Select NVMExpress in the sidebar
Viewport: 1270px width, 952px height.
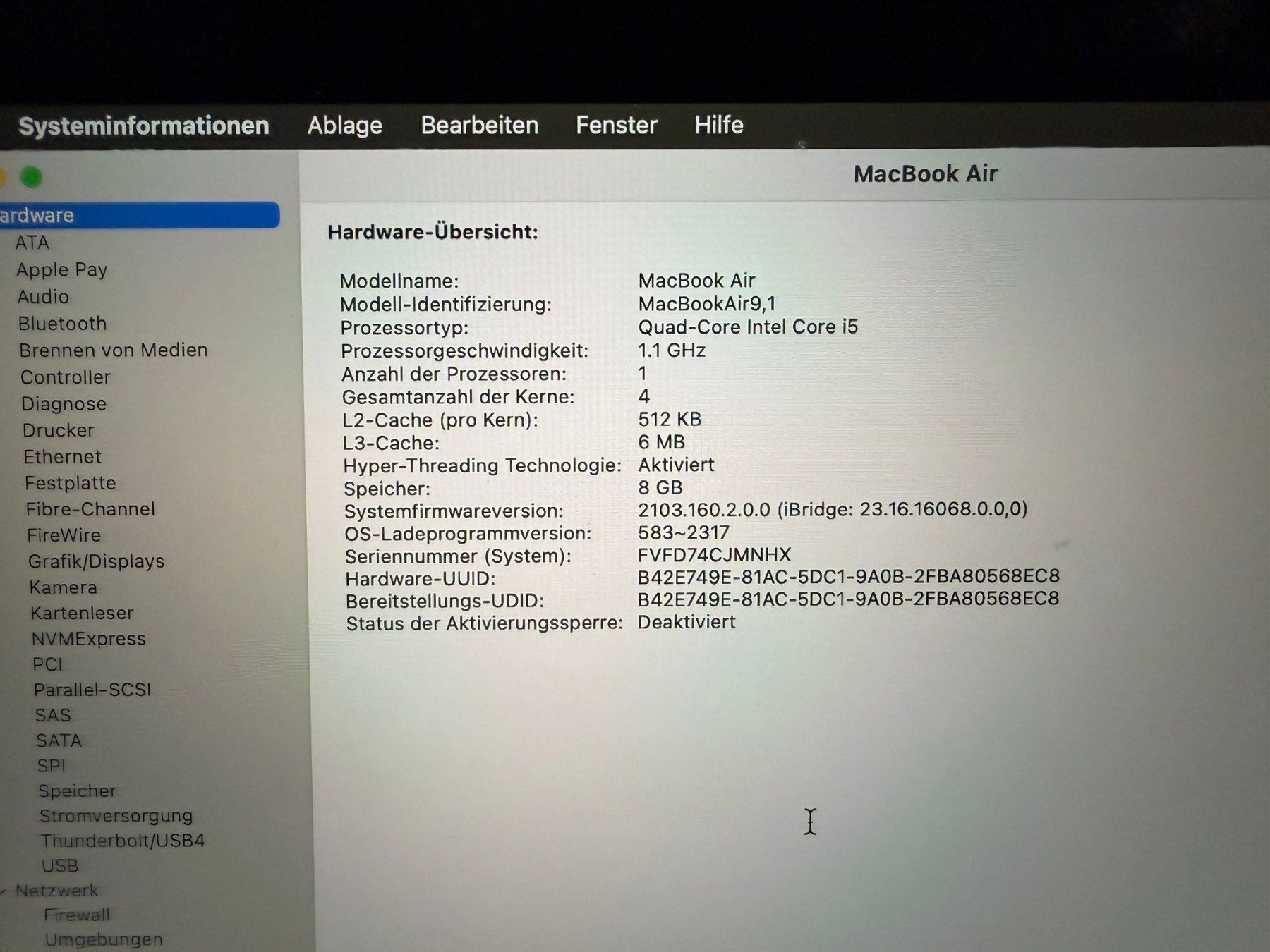[x=89, y=639]
